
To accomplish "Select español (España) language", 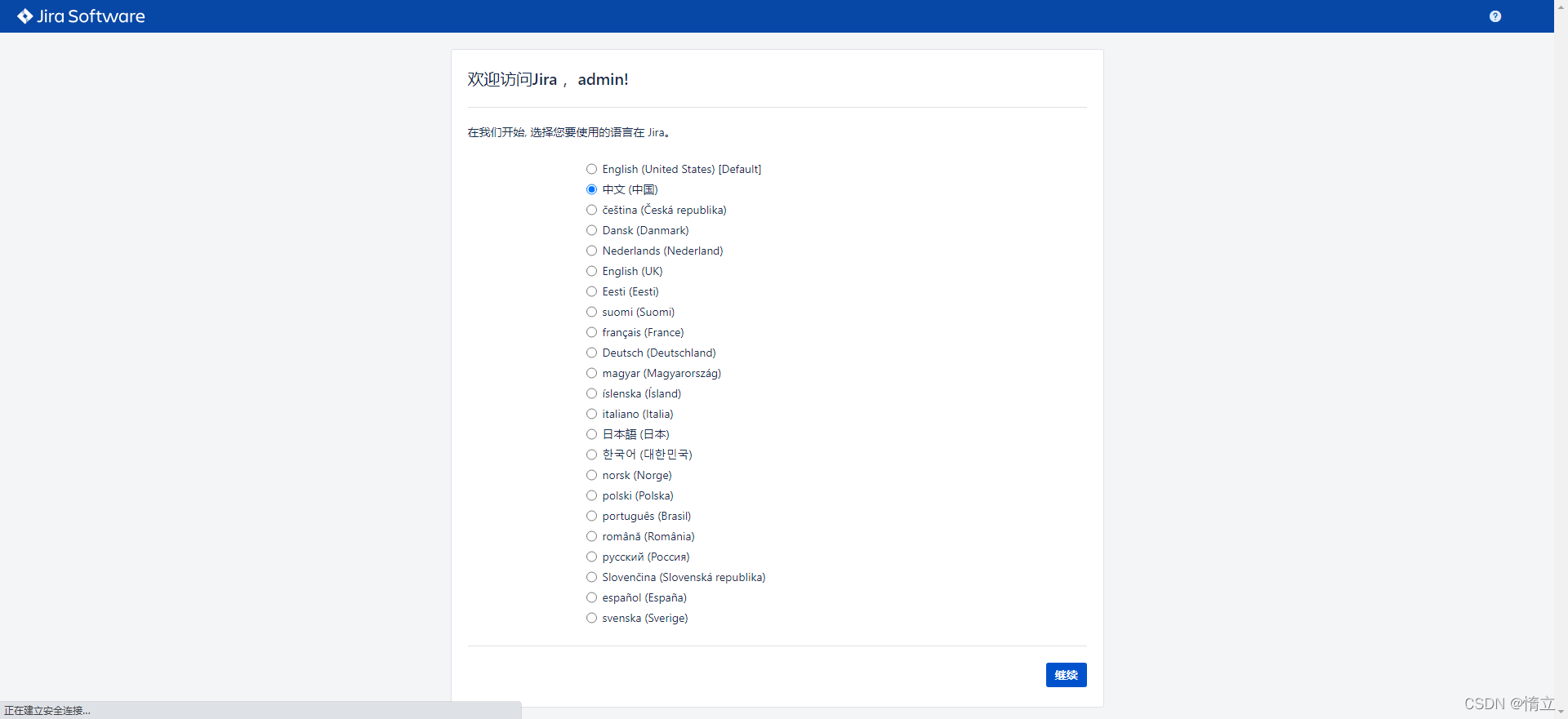I will [x=591, y=597].
